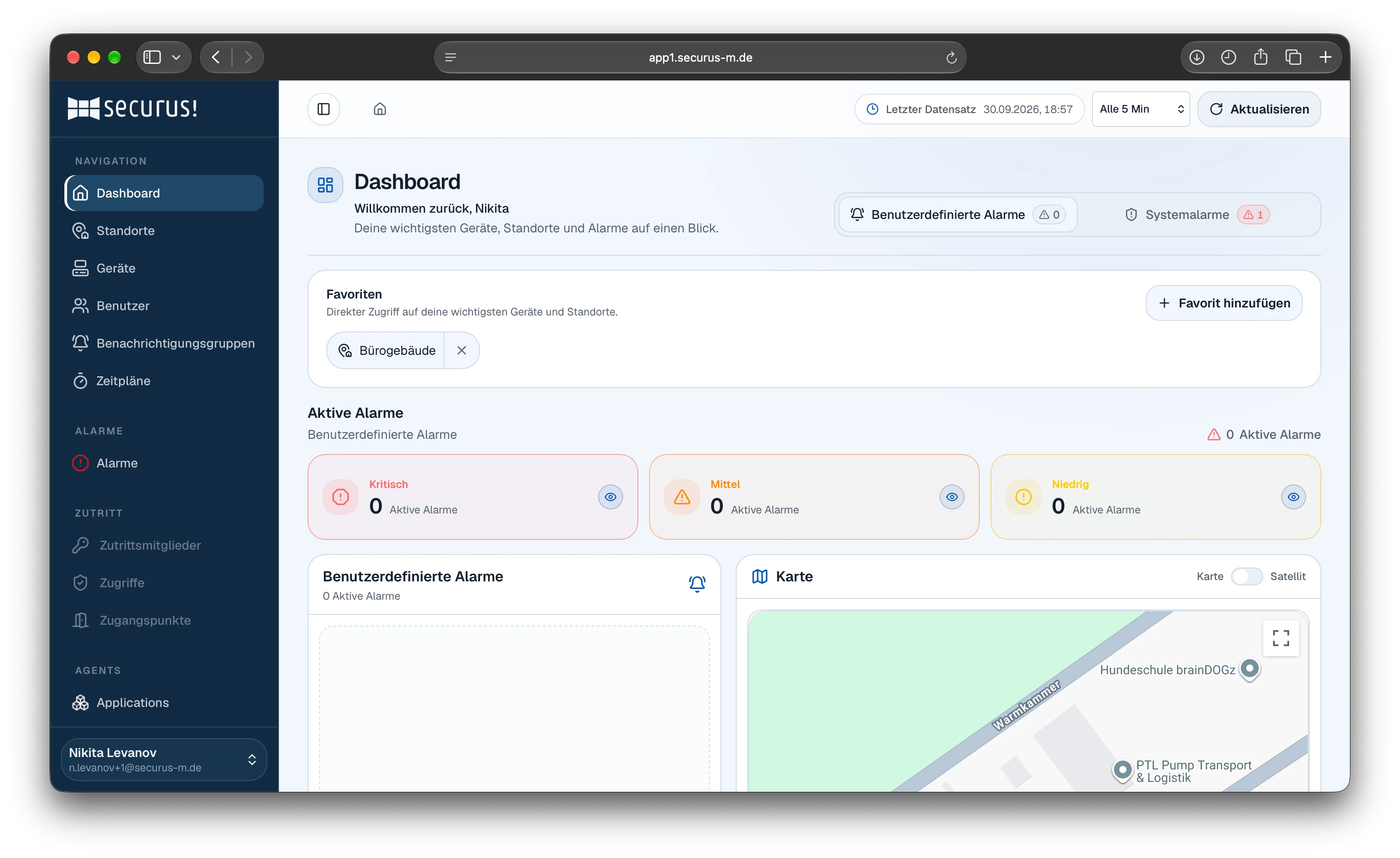This screenshot has height=858, width=1400.
Task: Click the Karte map icon in the card header
Action: [759, 576]
